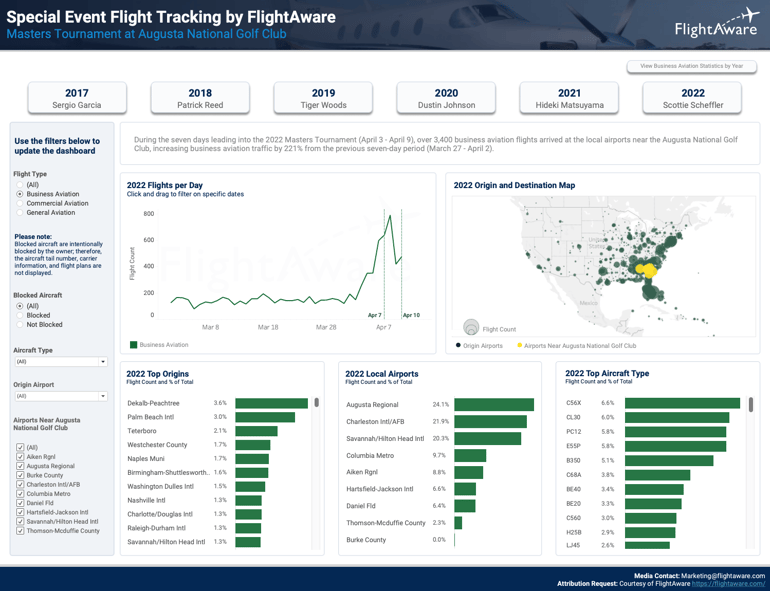Uncheck the Thomson-Mcduffie County checkbox
The image size is (770, 591).
coord(20,531)
